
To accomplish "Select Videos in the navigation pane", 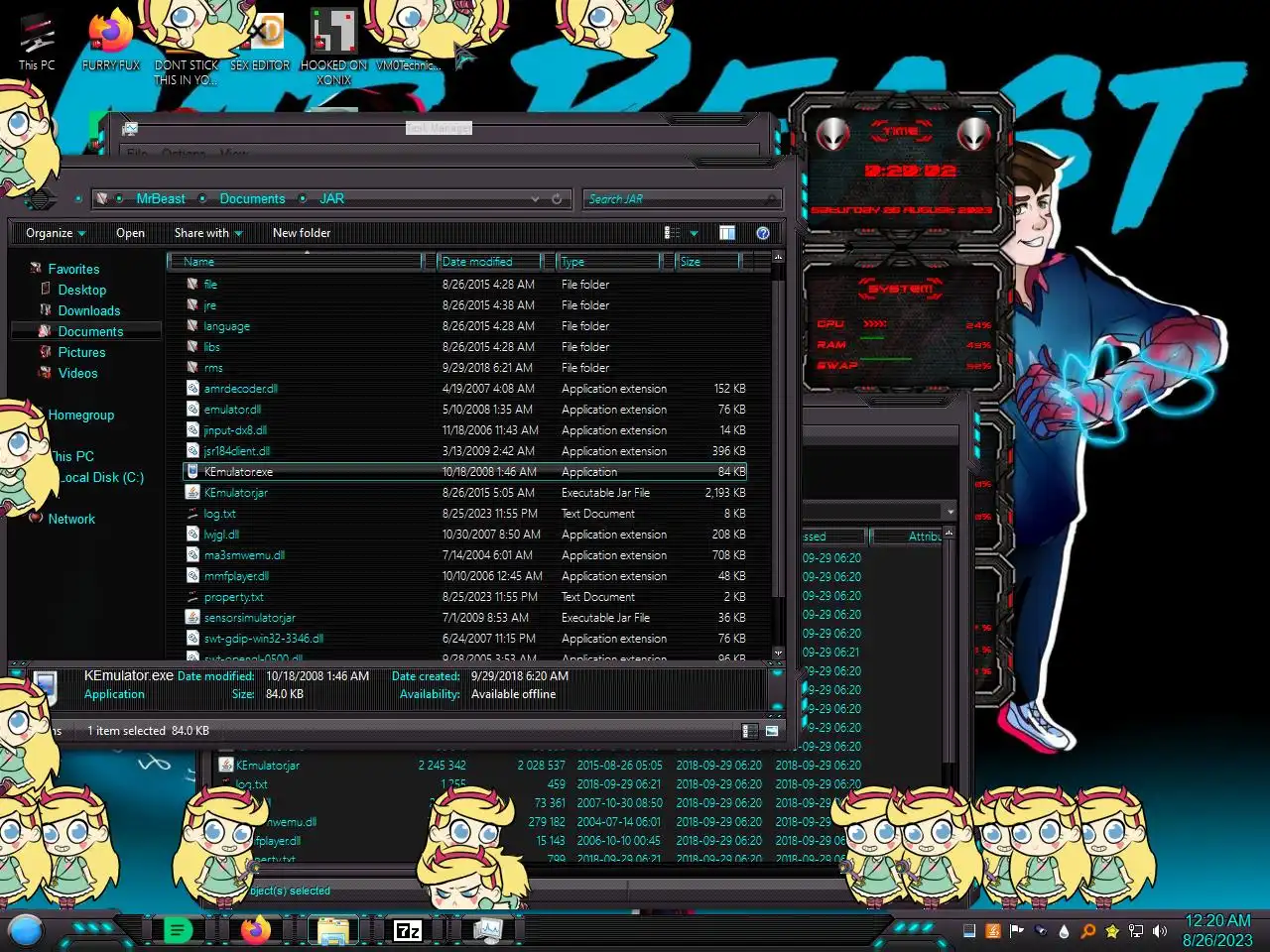I will click(77, 373).
